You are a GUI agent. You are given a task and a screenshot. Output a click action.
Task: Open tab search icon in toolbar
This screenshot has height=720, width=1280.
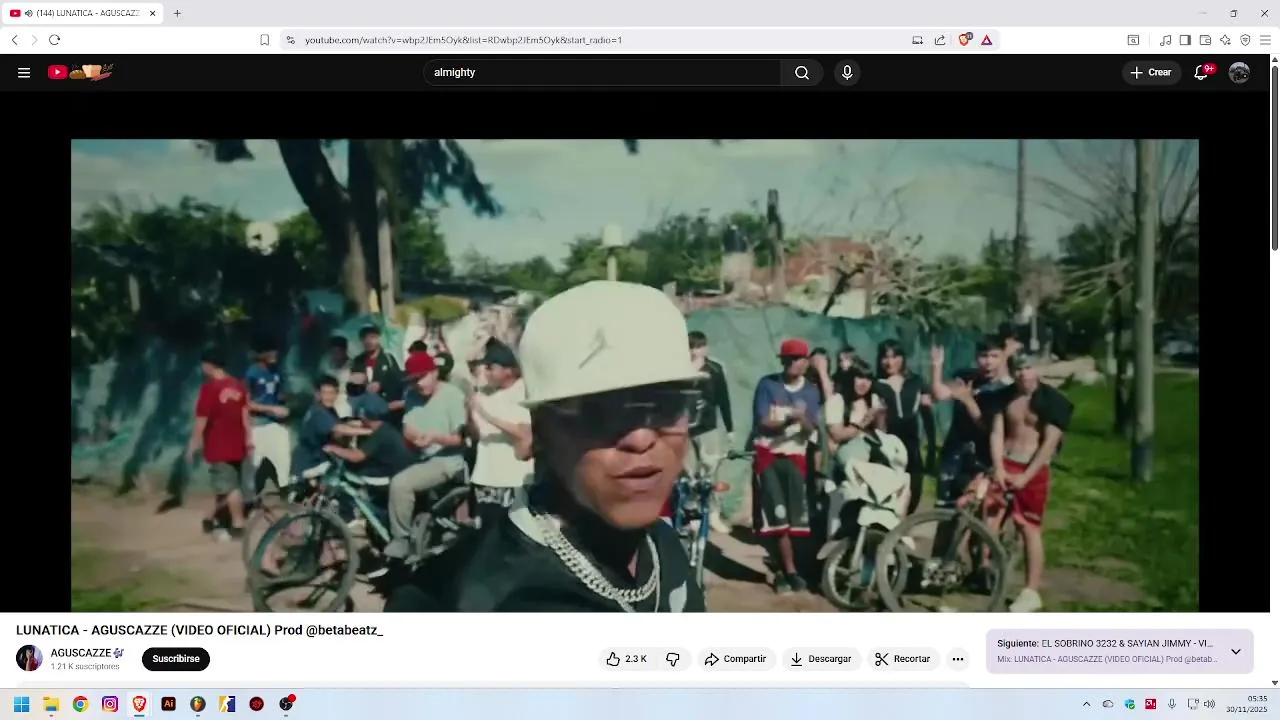click(x=1133, y=40)
